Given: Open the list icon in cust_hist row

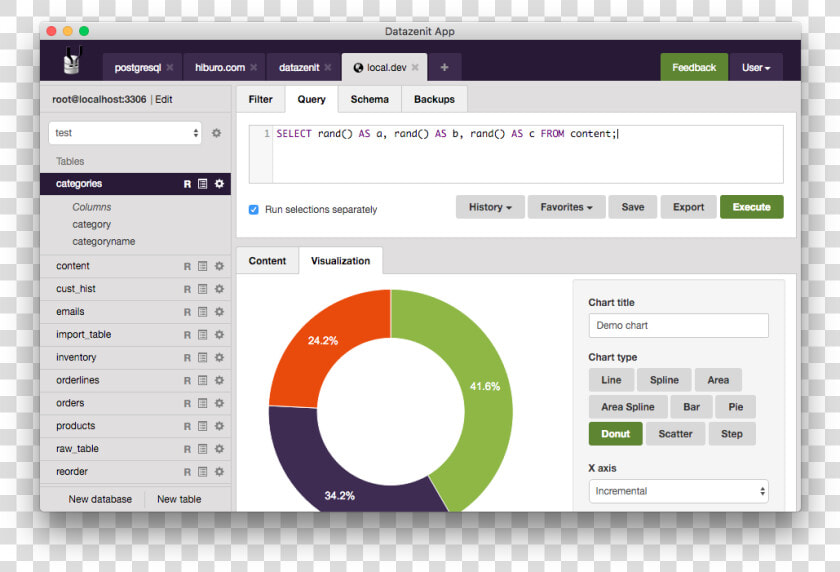Looking at the screenshot, I should (202, 289).
